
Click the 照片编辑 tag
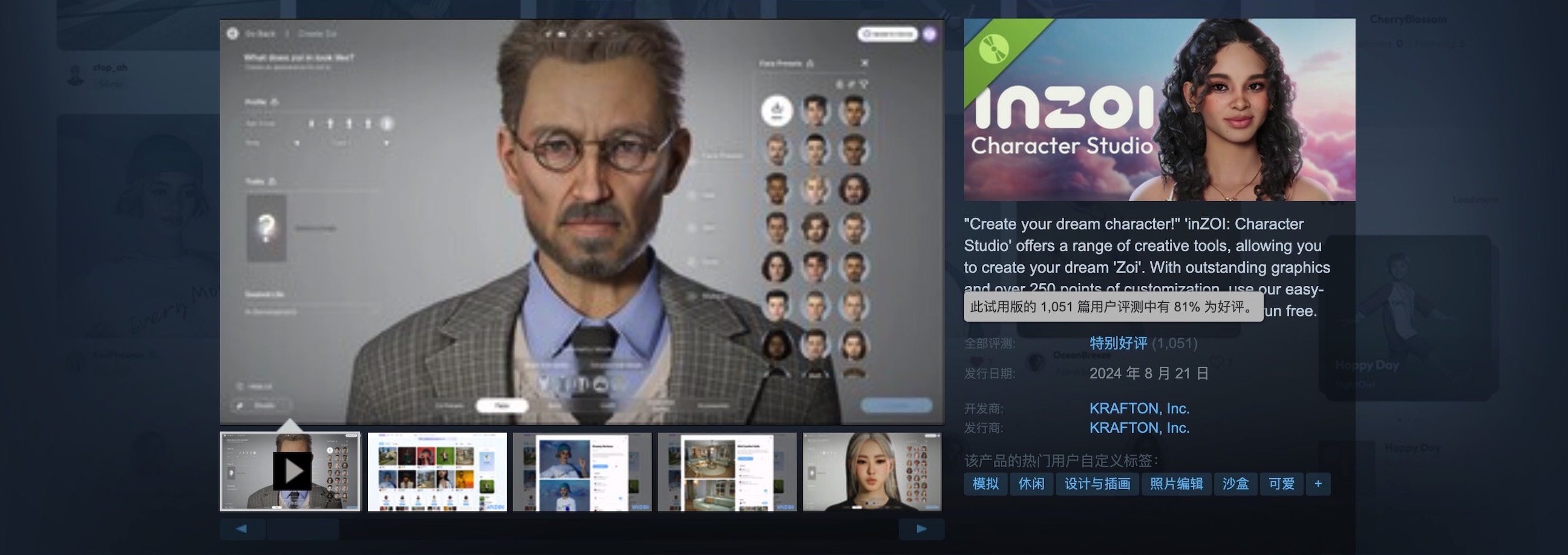tap(1176, 484)
